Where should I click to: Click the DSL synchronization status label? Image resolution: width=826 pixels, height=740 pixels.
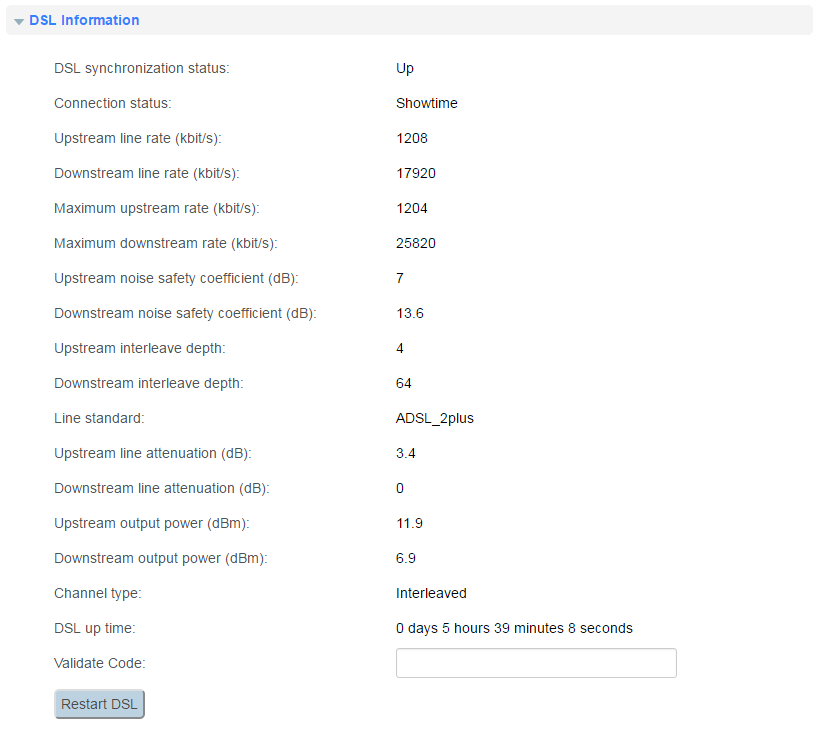tap(141, 68)
